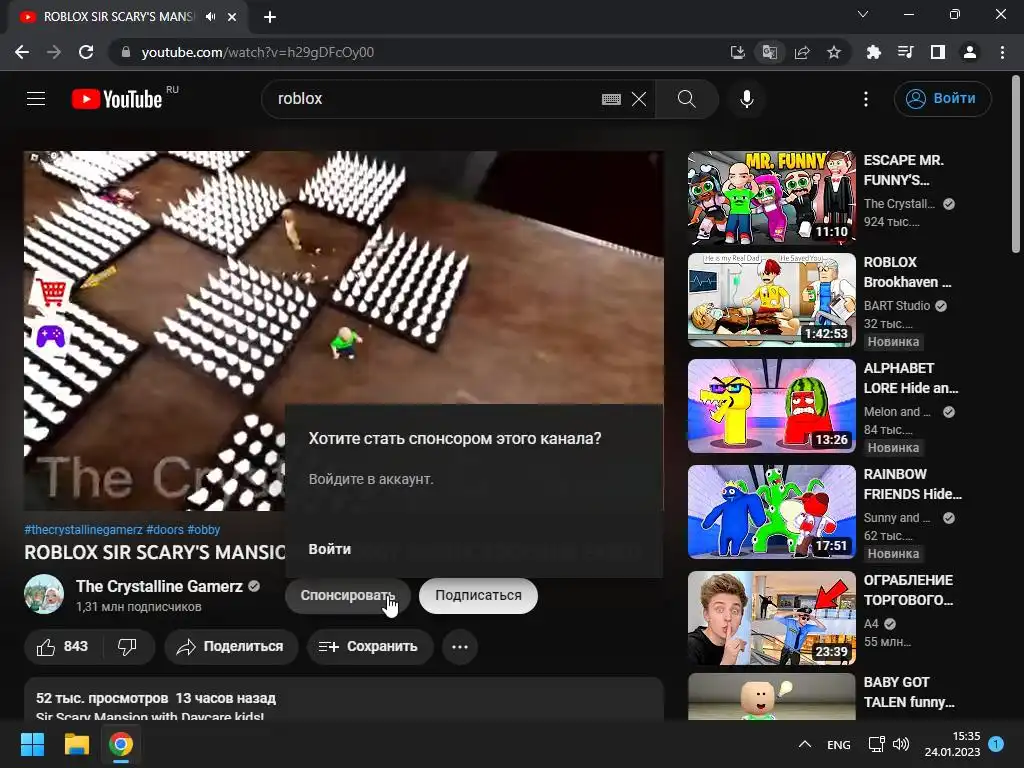Open The Crystalline Gamerz channel name
1024x768 pixels.
[x=159, y=586]
